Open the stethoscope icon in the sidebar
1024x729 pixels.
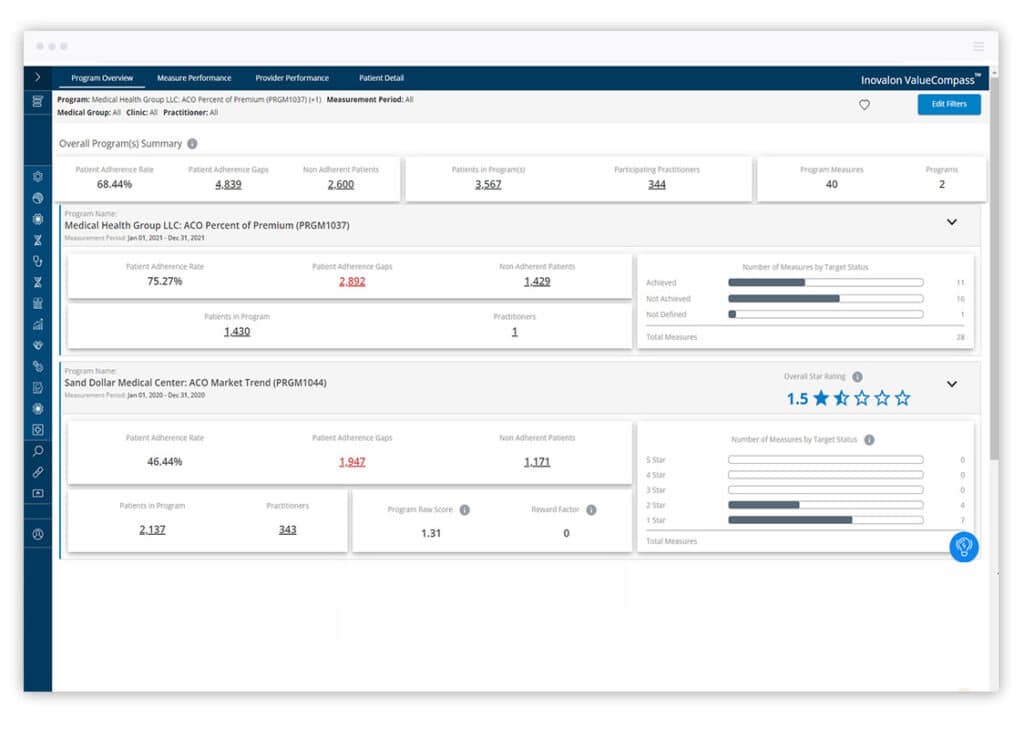click(38, 261)
